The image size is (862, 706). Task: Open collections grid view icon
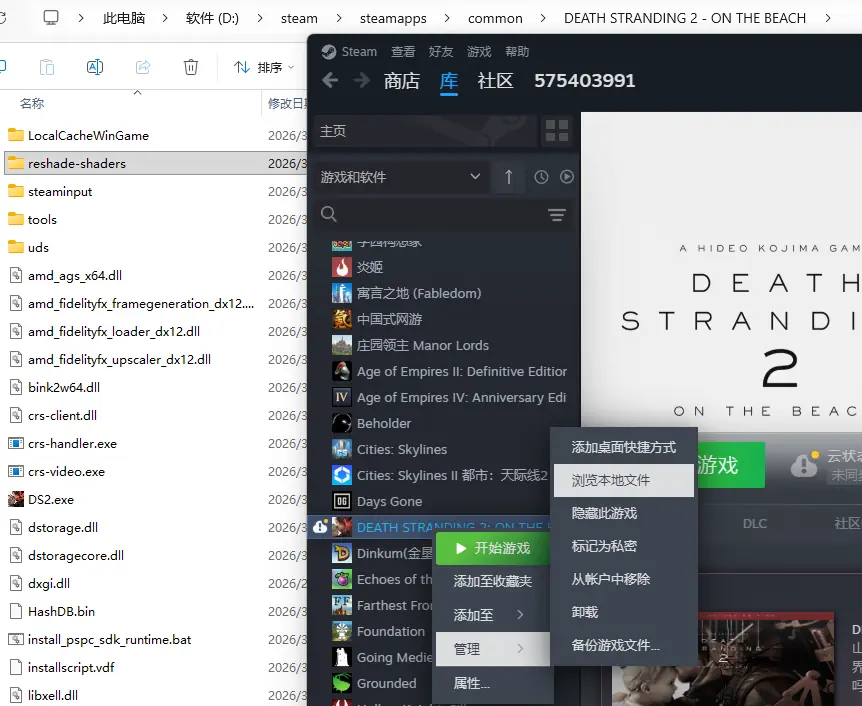pyautogui.click(x=556, y=131)
